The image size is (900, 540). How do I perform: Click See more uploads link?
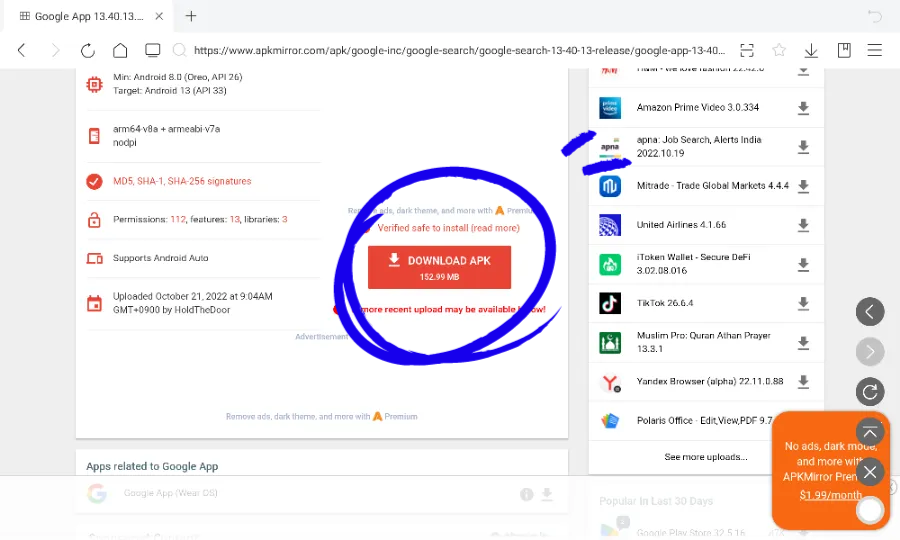705,457
